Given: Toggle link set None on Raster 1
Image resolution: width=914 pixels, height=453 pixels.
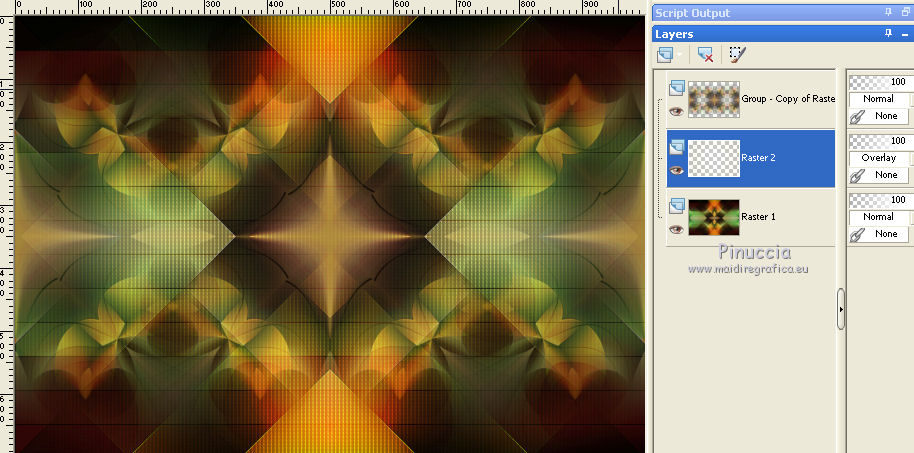Looking at the screenshot, I should [x=879, y=234].
